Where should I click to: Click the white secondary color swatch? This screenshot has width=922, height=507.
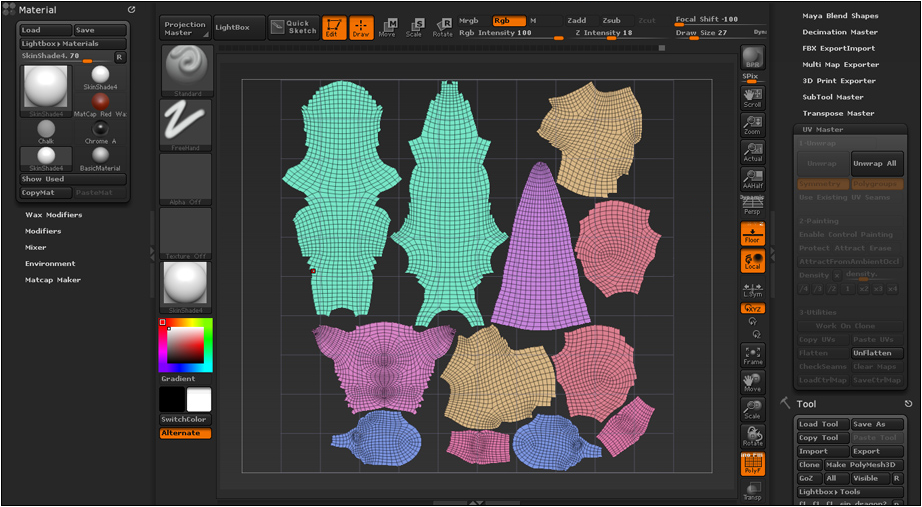click(199, 399)
